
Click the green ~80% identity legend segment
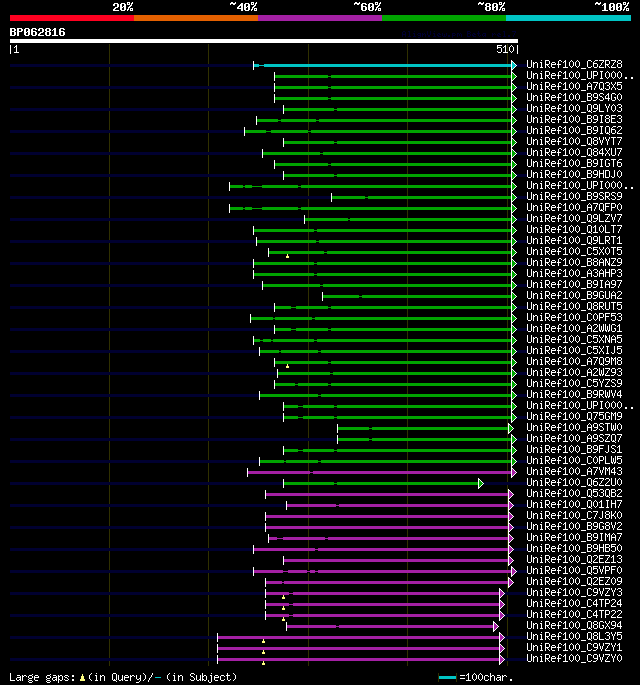click(444, 18)
